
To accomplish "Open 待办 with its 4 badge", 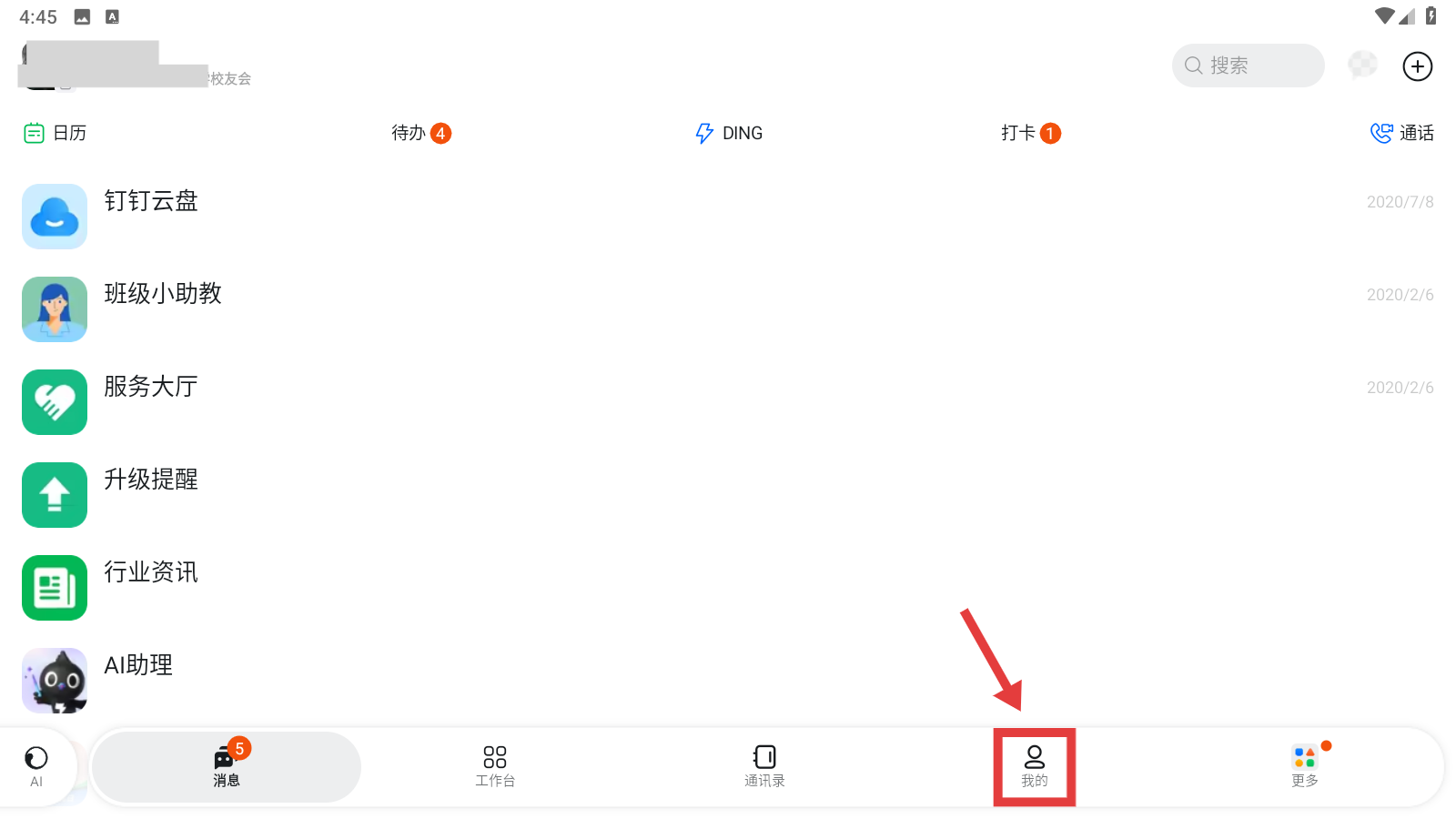I will pyautogui.click(x=421, y=133).
